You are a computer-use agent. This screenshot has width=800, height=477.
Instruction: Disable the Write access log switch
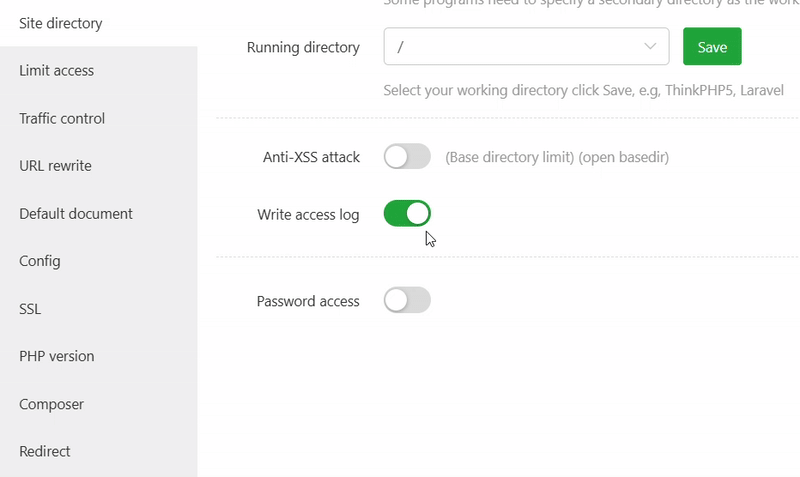pyautogui.click(x=407, y=213)
